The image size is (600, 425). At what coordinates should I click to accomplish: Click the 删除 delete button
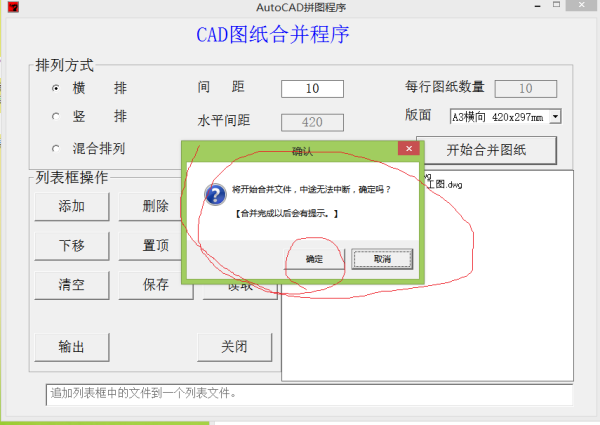150,206
